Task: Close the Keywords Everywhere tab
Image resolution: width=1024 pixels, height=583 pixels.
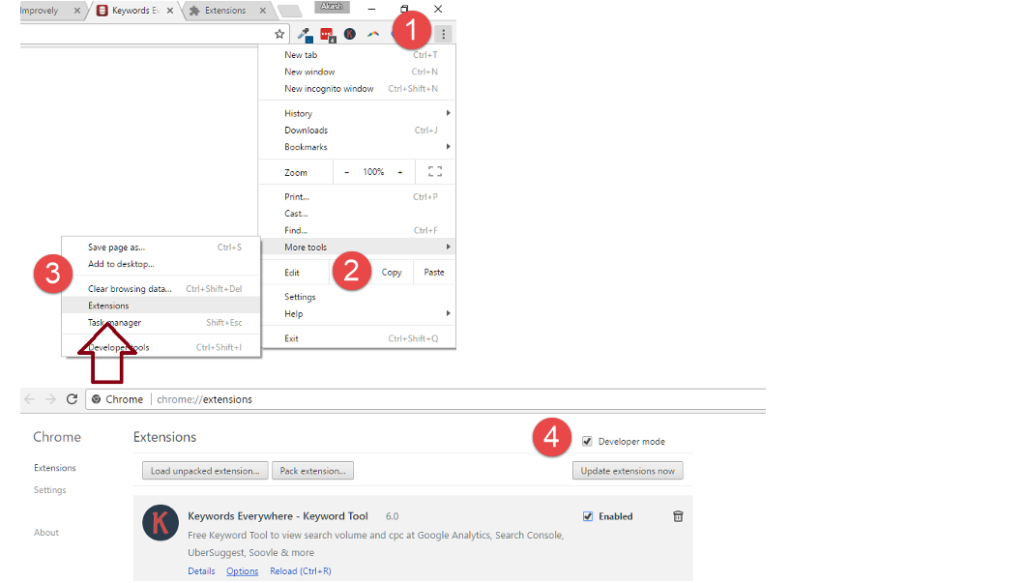Action: click(170, 10)
